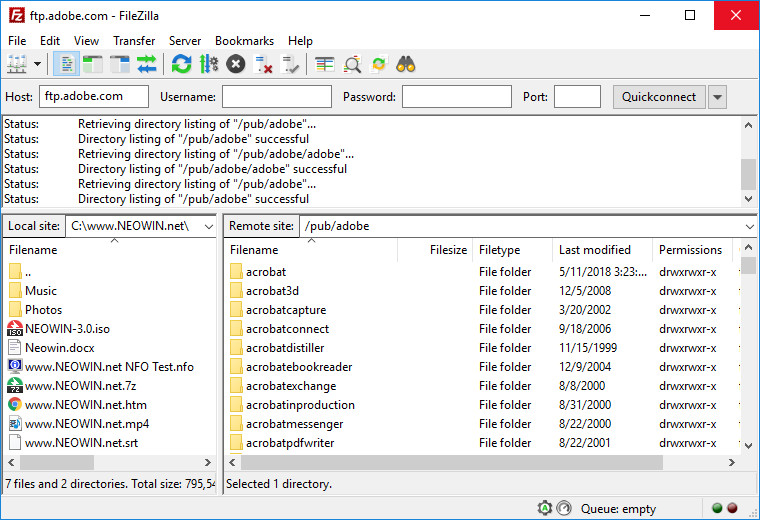Toggle remote directory tree display
This screenshot has height=520, width=760.
pyautogui.click(x=120, y=64)
